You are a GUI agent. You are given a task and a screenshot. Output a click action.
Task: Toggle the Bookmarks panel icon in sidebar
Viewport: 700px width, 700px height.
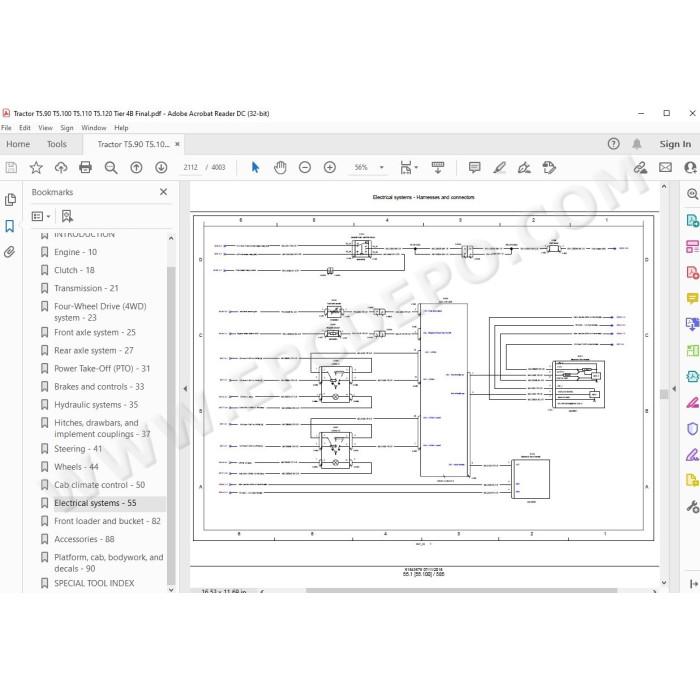pos(9,226)
